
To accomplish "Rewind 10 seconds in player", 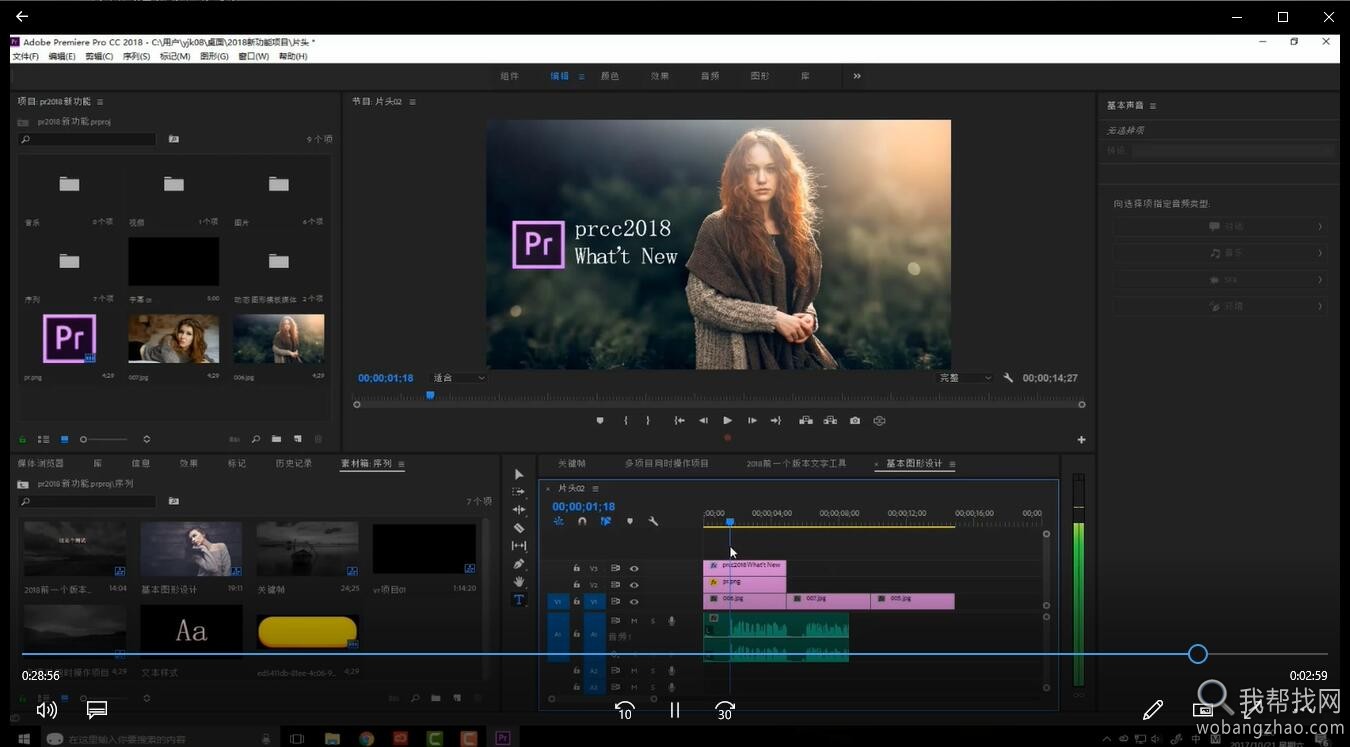I will [x=625, y=710].
